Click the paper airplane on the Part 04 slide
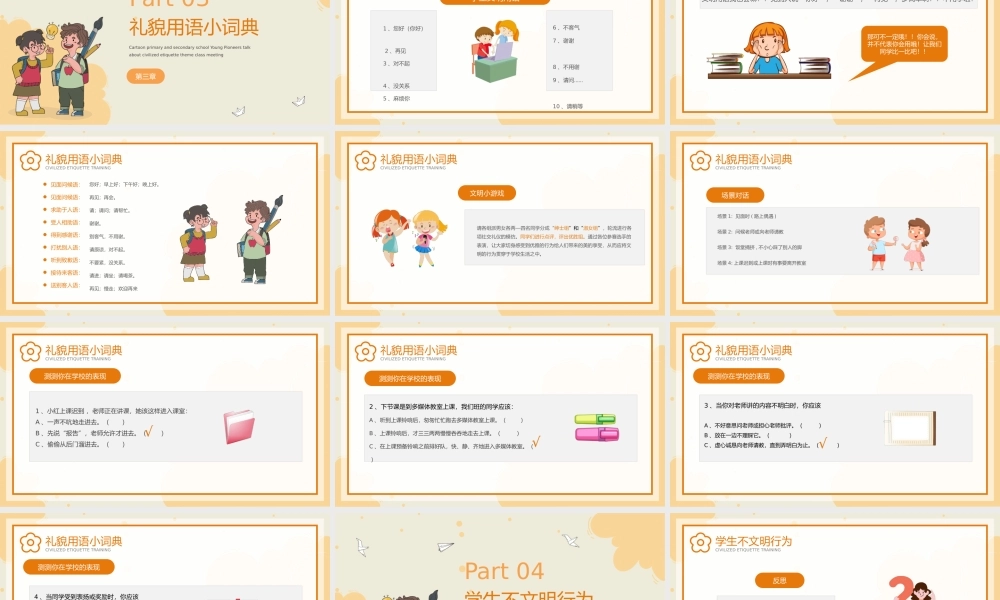This screenshot has width=1000, height=600. pyautogui.click(x=445, y=546)
